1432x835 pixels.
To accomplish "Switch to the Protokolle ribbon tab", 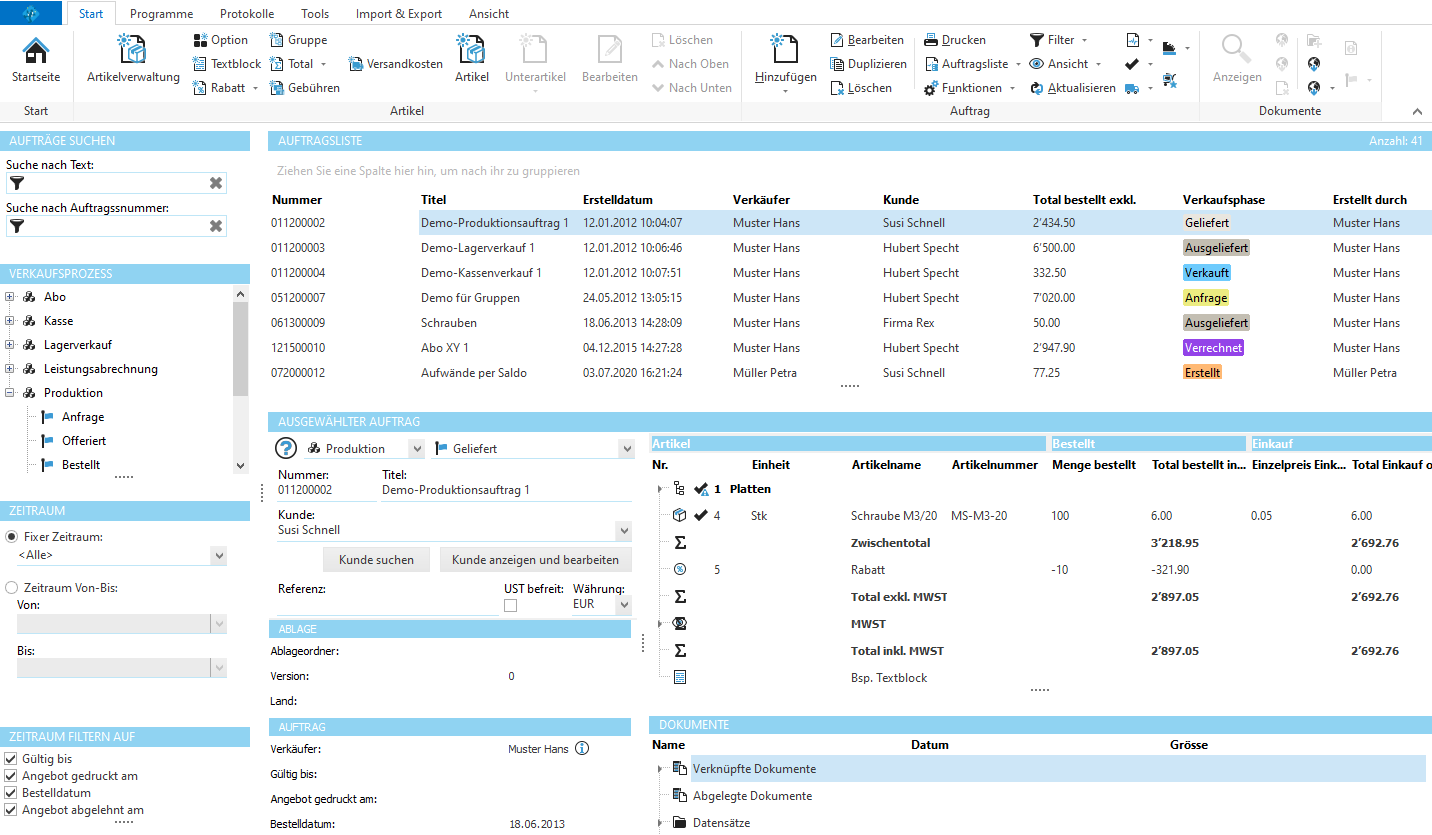I will tap(246, 14).
